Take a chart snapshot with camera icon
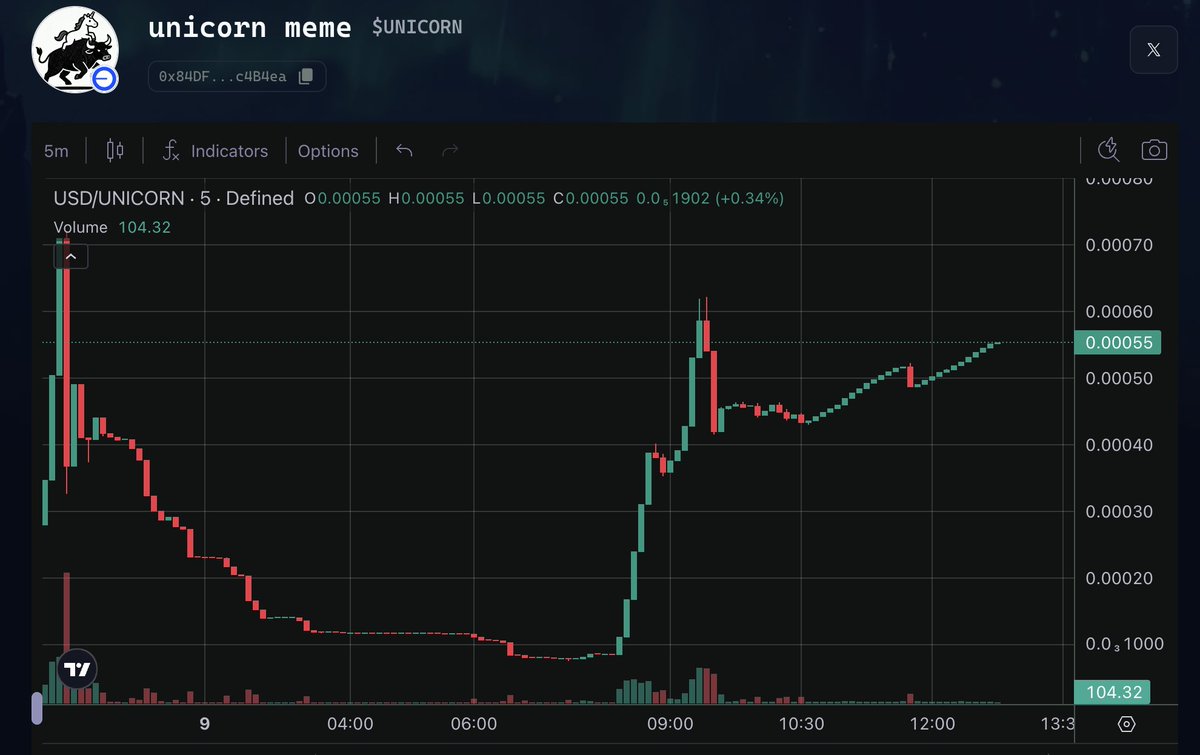This screenshot has height=755, width=1200. (x=1154, y=150)
